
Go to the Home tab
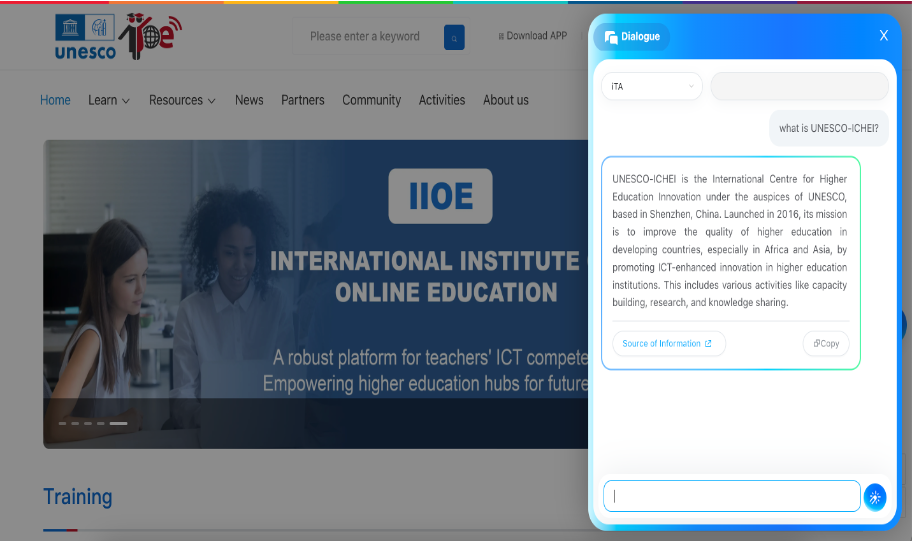(x=55, y=100)
